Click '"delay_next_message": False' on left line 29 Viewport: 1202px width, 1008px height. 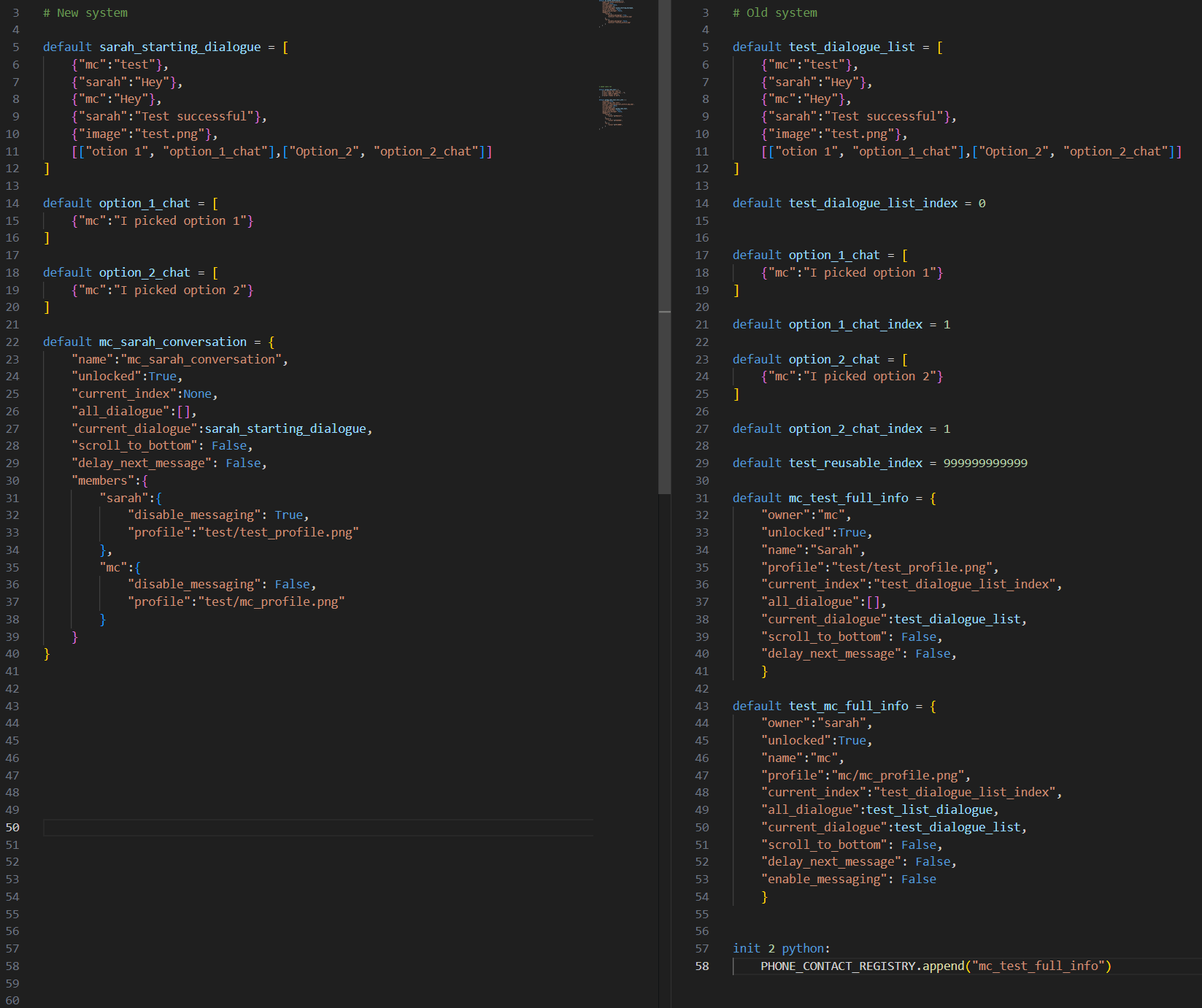click(x=166, y=463)
